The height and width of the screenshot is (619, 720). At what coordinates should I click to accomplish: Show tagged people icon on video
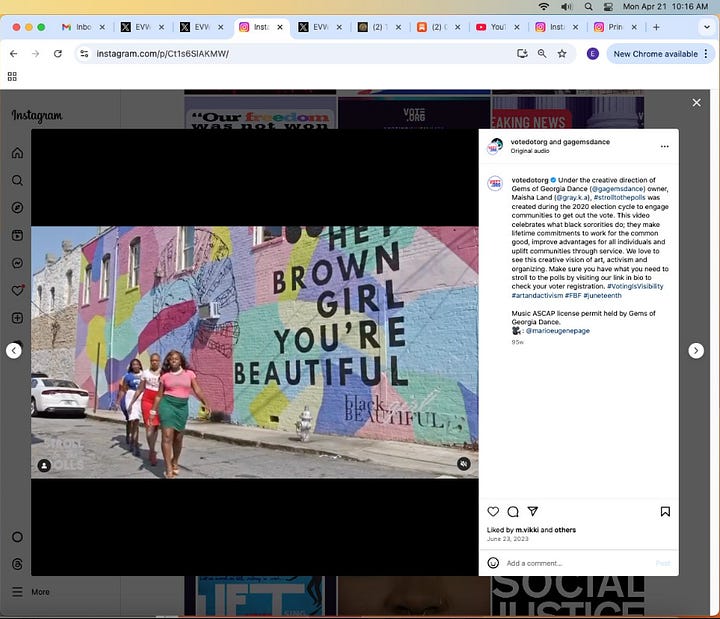coord(44,466)
